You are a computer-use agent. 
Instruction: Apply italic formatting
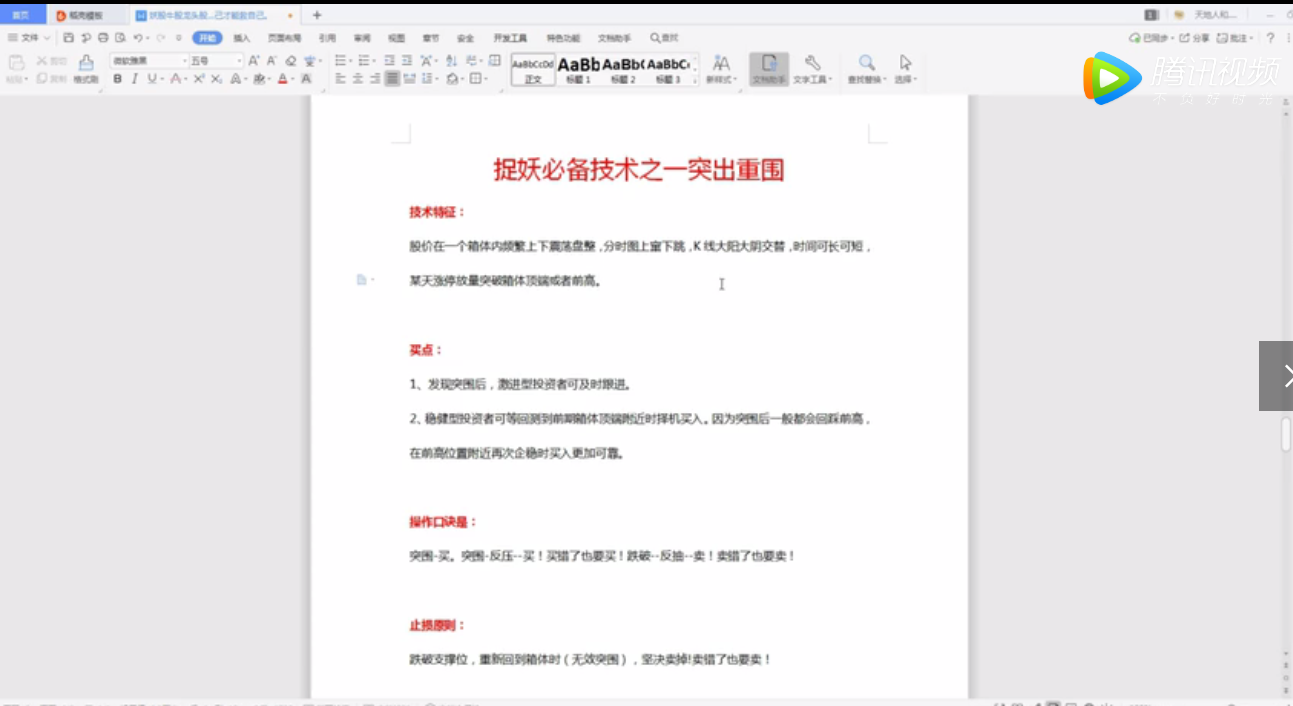click(134, 78)
